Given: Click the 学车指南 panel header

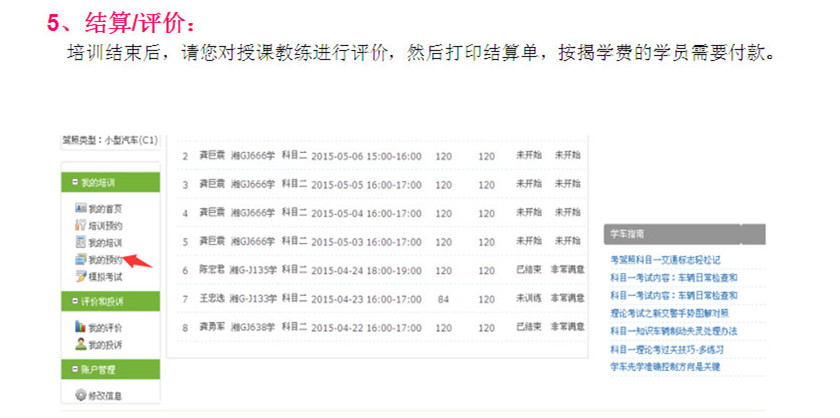Looking at the screenshot, I should 684,234.
